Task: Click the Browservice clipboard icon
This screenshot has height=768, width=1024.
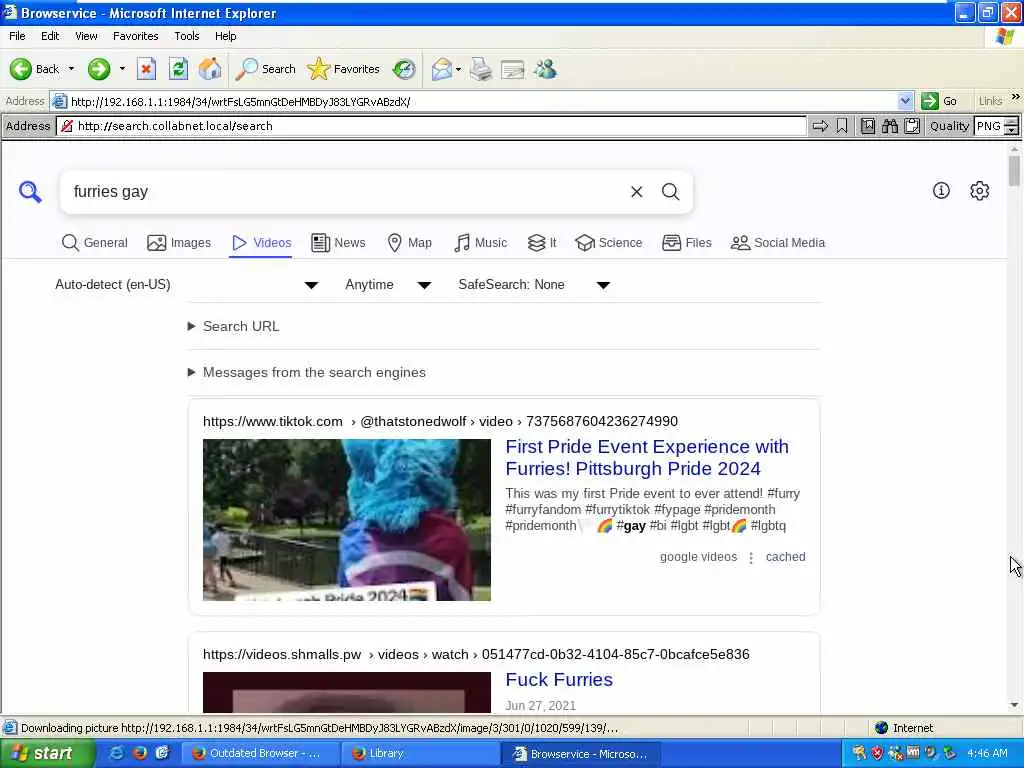Action: (912, 126)
